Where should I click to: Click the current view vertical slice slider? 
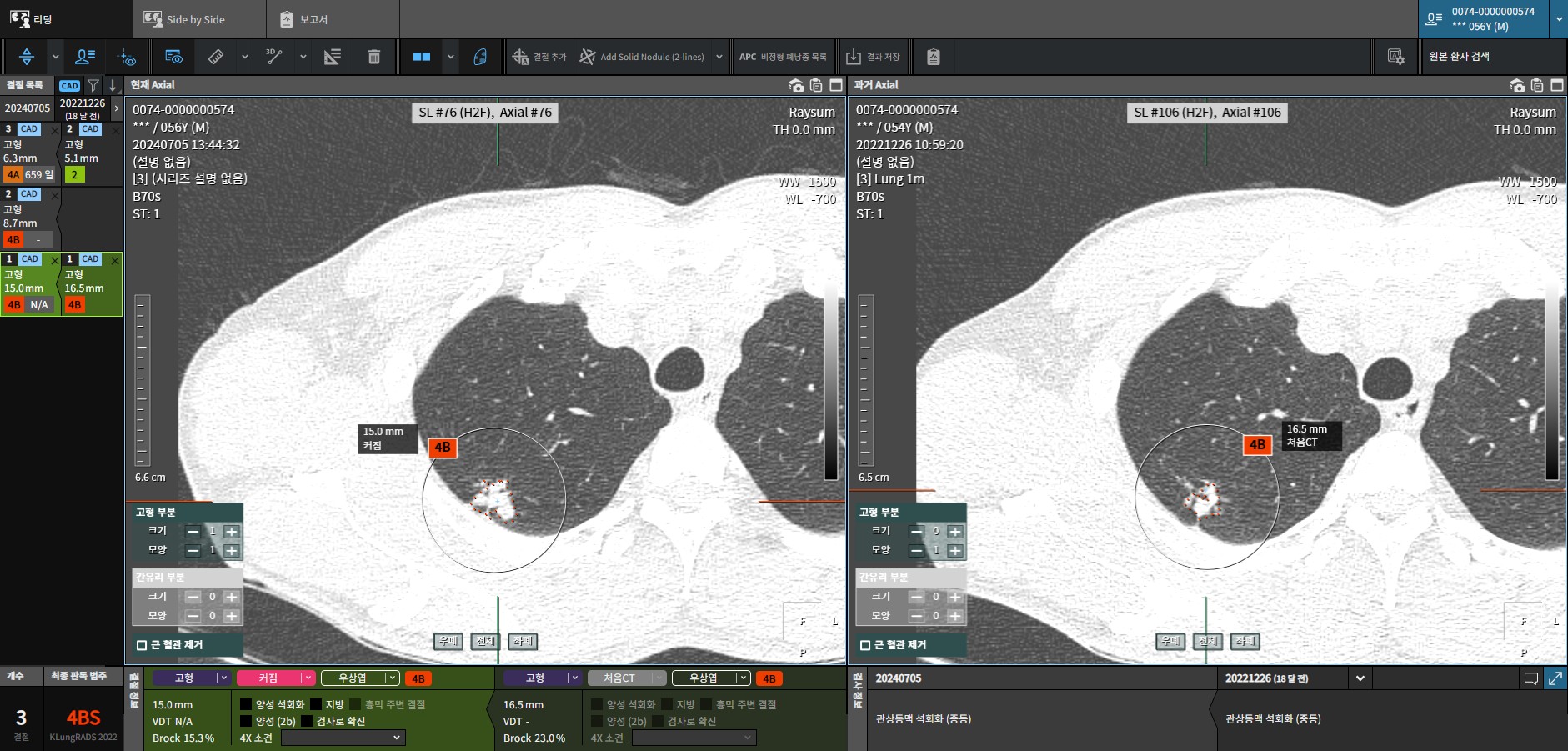(143, 380)
